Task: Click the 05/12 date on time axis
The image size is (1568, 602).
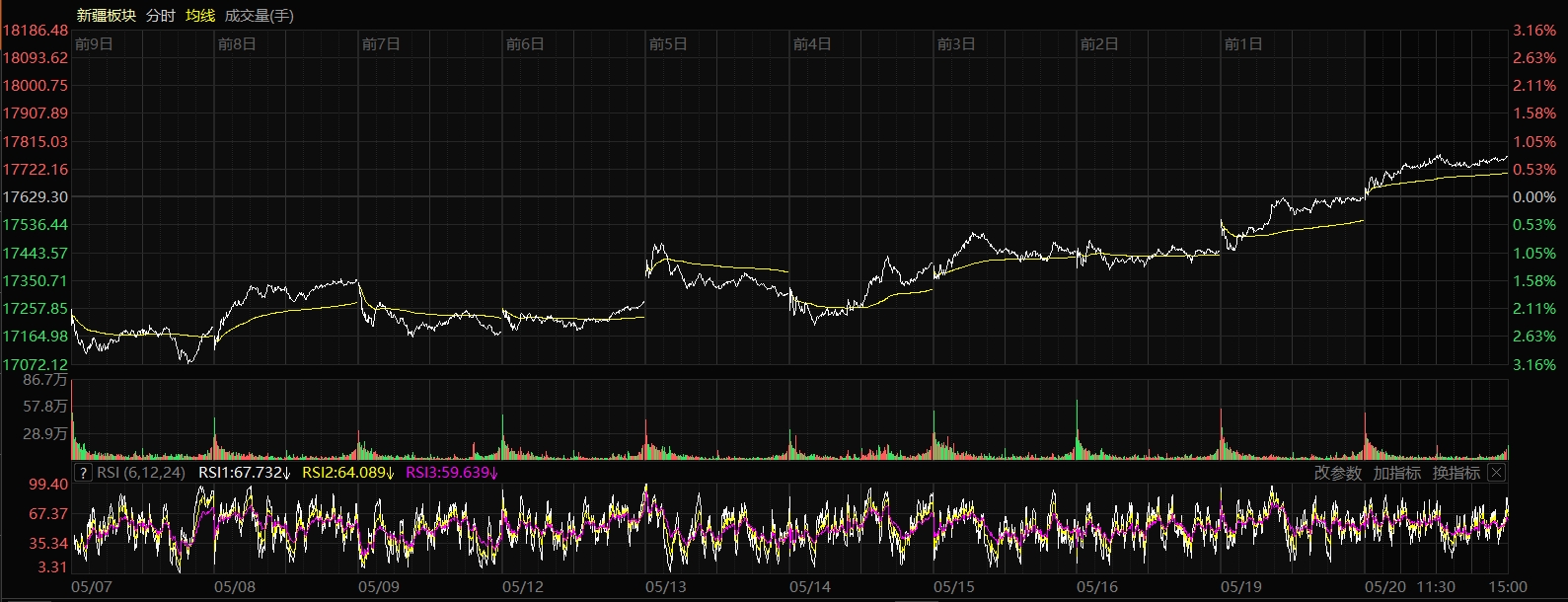Action: pos(523,587)
